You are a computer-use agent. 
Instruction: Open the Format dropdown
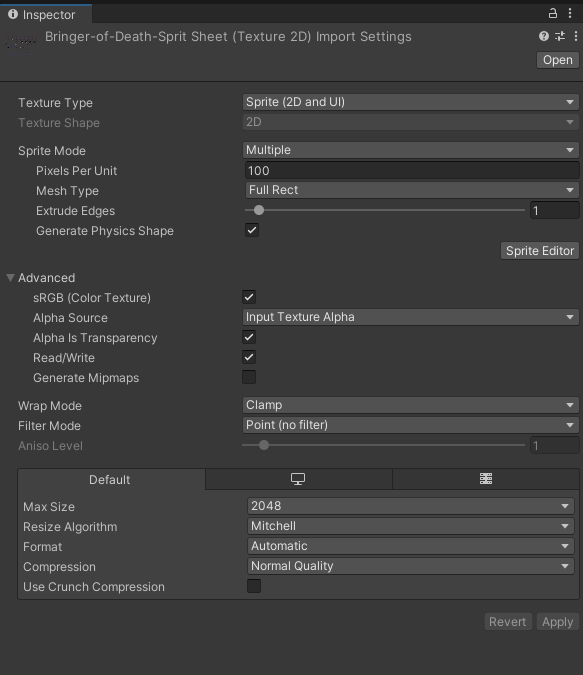[411, 546]
